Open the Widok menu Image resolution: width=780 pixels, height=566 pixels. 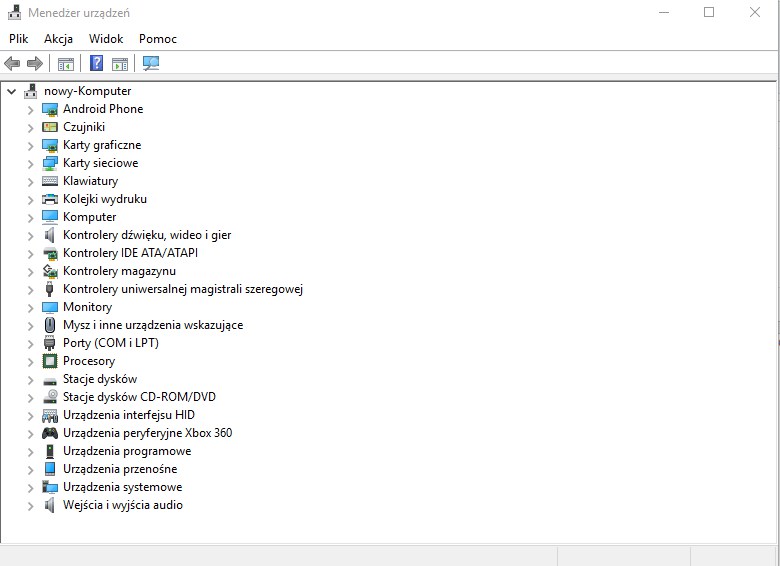[106, 39]
